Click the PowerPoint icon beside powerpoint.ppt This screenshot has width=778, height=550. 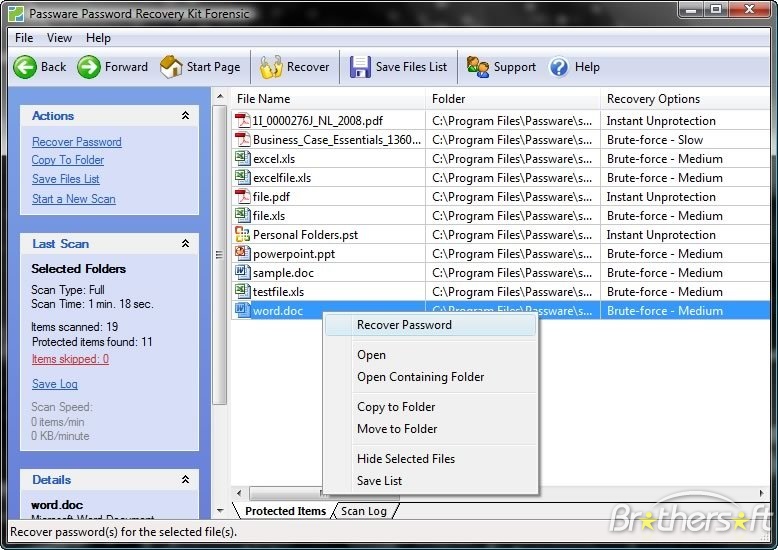(x=242, y=253)
